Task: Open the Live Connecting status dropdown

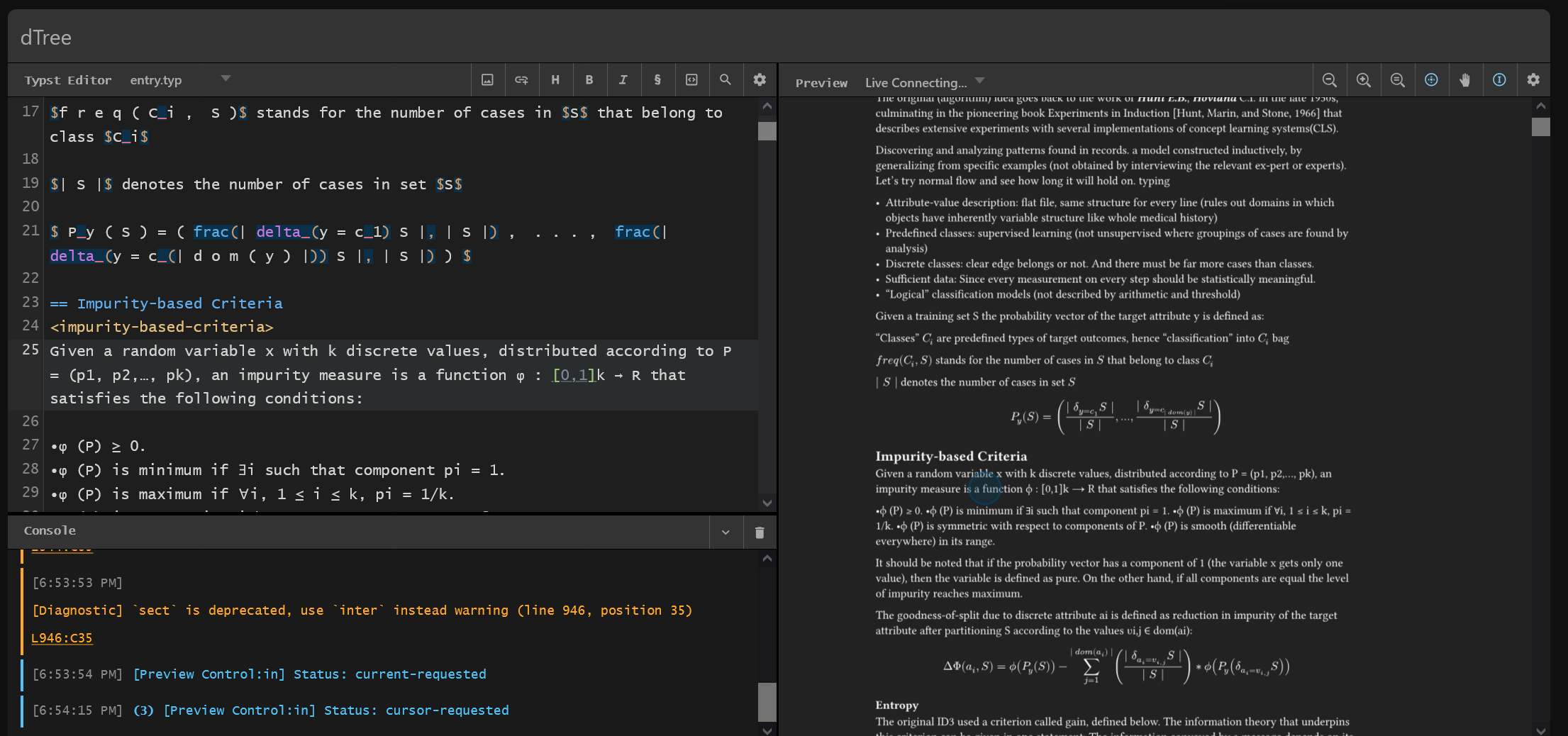Action: pos(924,82)
